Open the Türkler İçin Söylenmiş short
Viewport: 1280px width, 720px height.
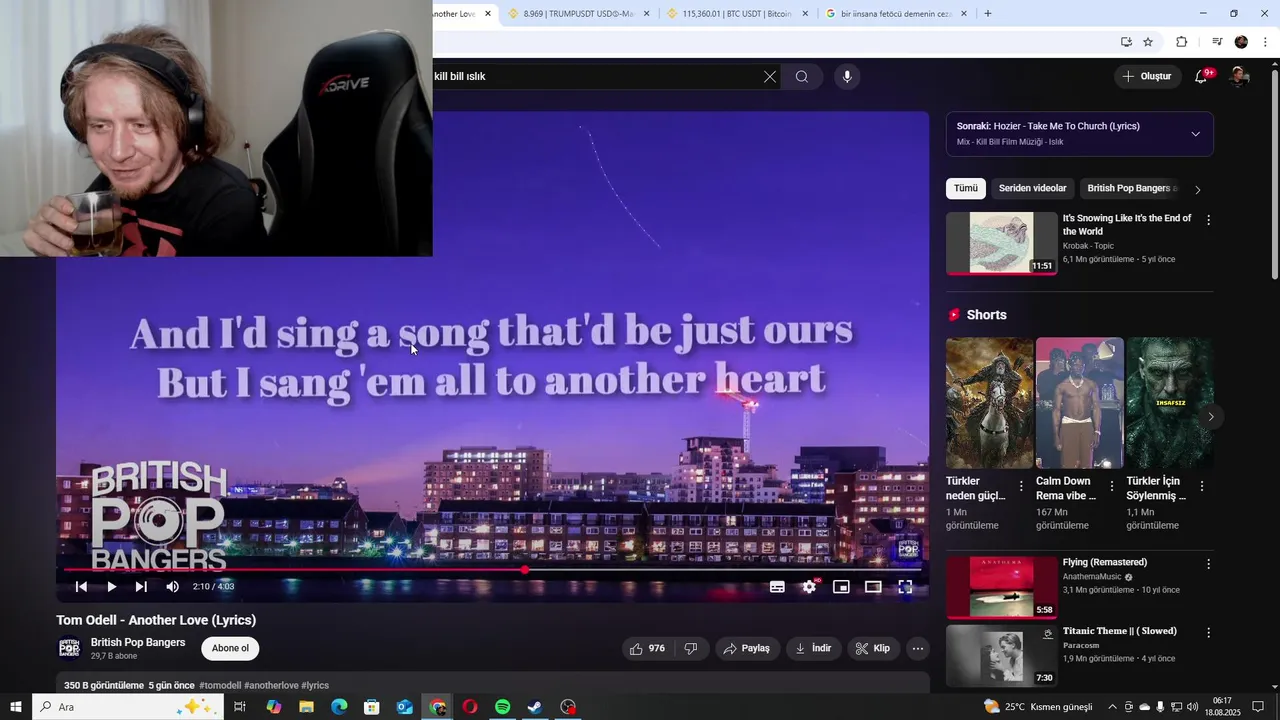tap(1170, 403)
